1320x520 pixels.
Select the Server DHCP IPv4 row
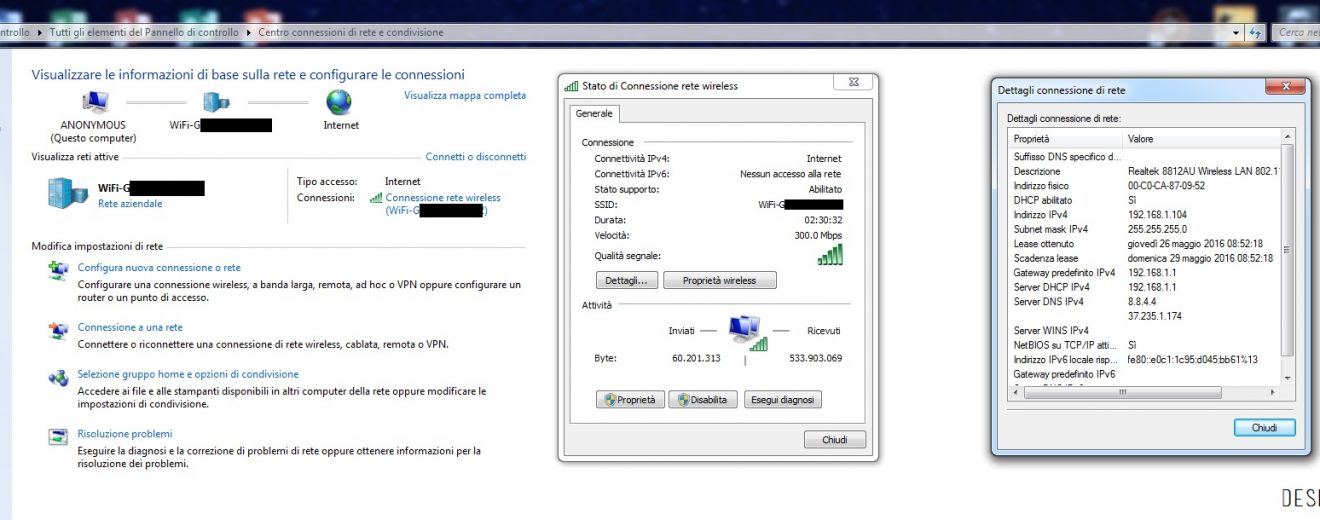pyautogui.click(x=1144, y=287)
